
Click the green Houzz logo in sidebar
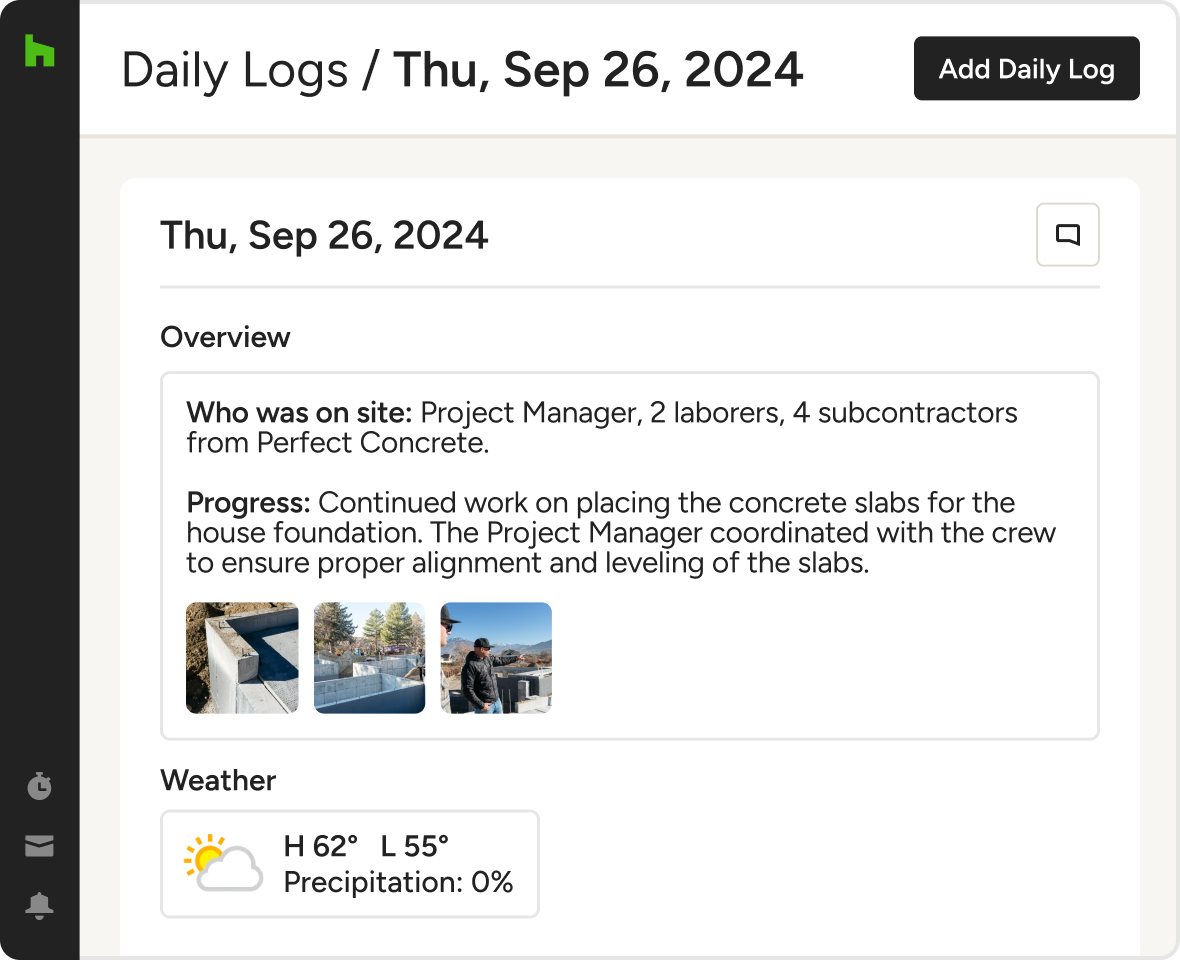click(39, 51)
